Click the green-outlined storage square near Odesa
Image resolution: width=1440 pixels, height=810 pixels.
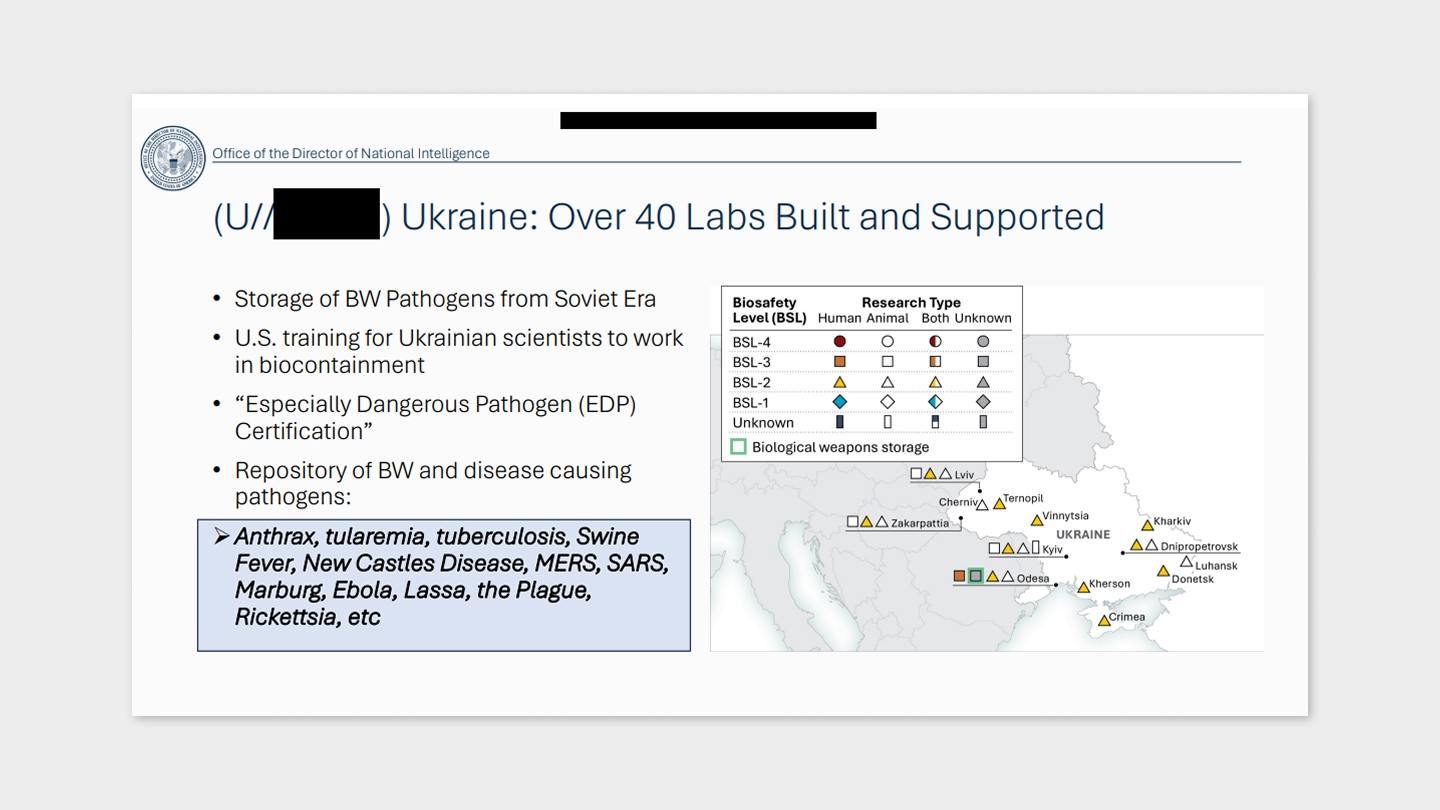976,576
